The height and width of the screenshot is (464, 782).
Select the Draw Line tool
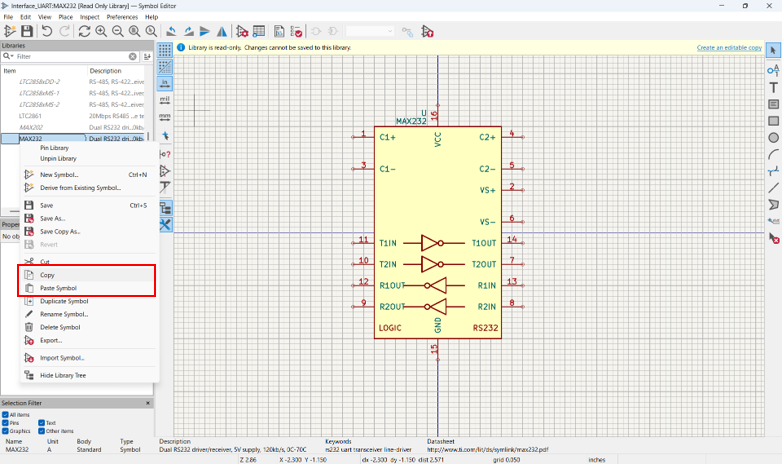tap(774, 188)
